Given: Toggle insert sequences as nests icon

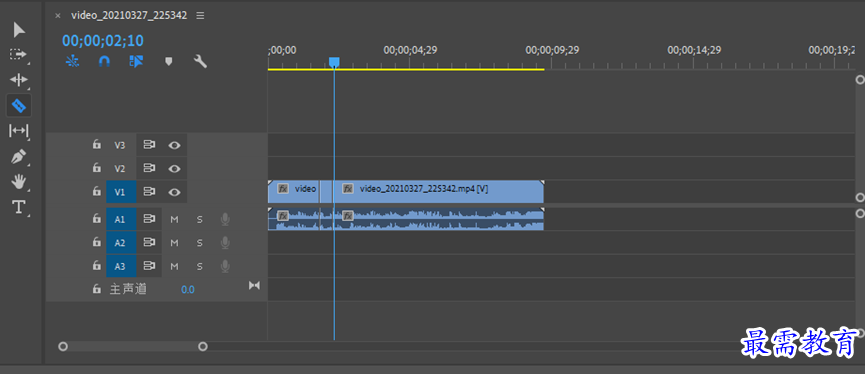Looking at the screenshot, I should click(72, 61).
